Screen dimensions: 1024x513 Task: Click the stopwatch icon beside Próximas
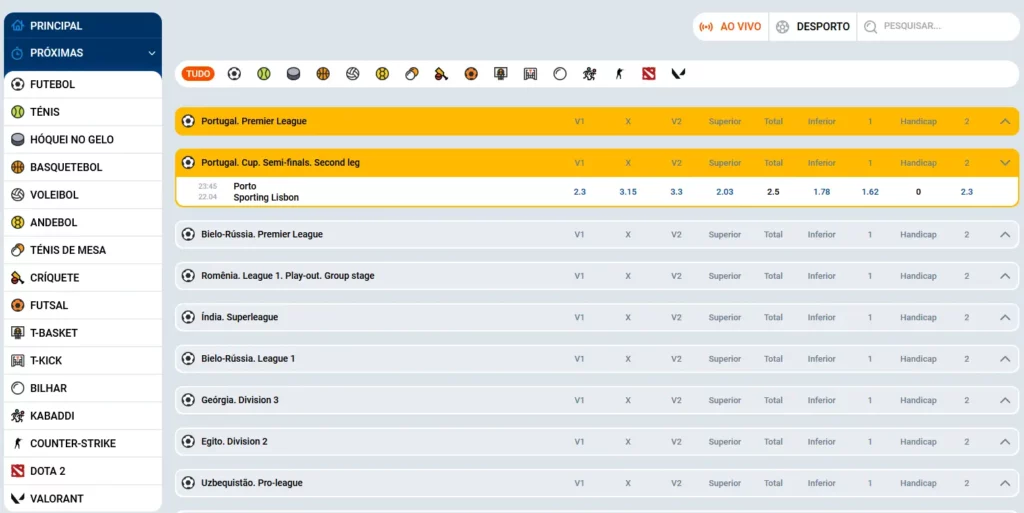[x=18, y=53]
